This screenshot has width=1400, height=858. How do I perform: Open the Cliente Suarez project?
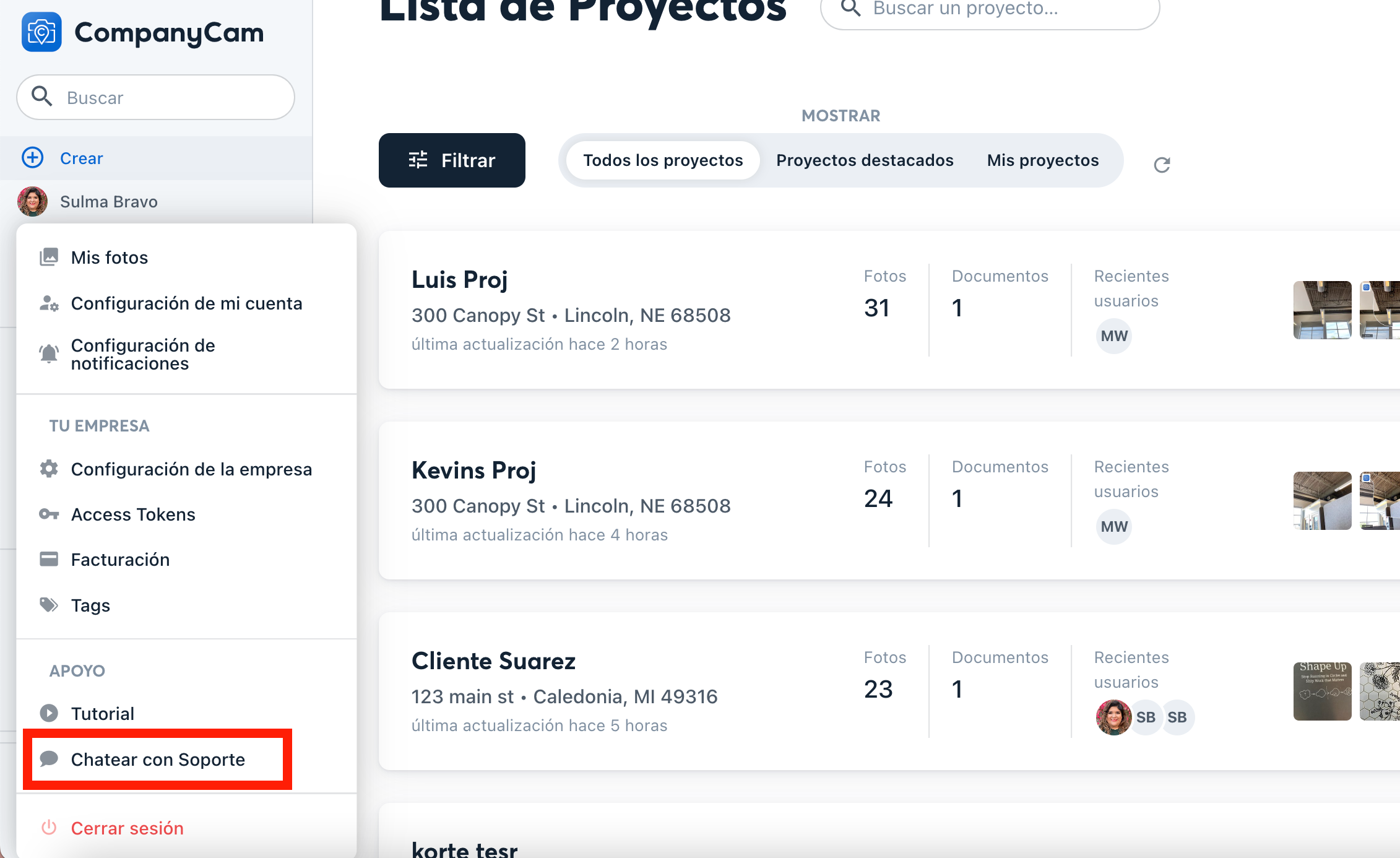(x=493, y=661)
